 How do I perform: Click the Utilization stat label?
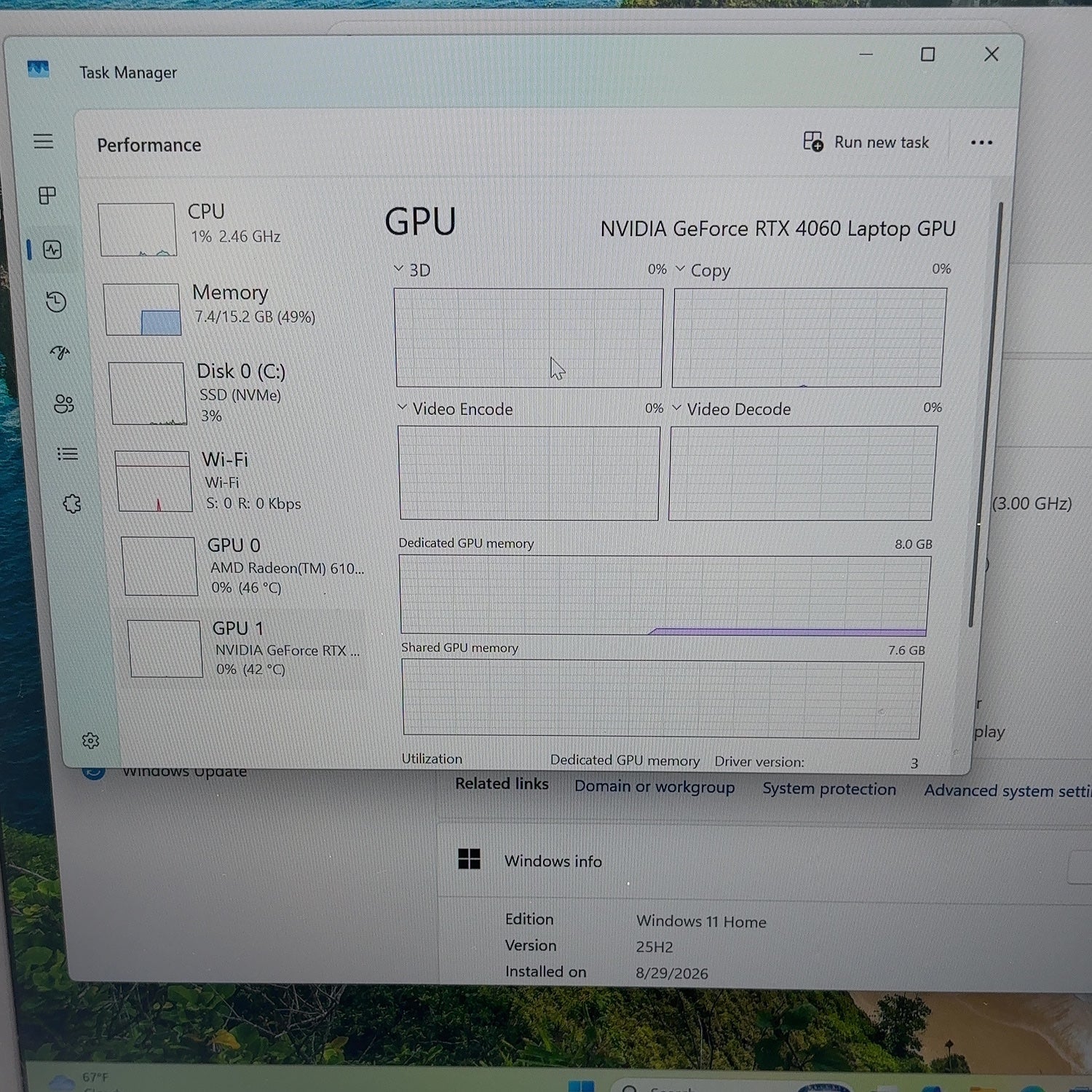click(432, 759)
